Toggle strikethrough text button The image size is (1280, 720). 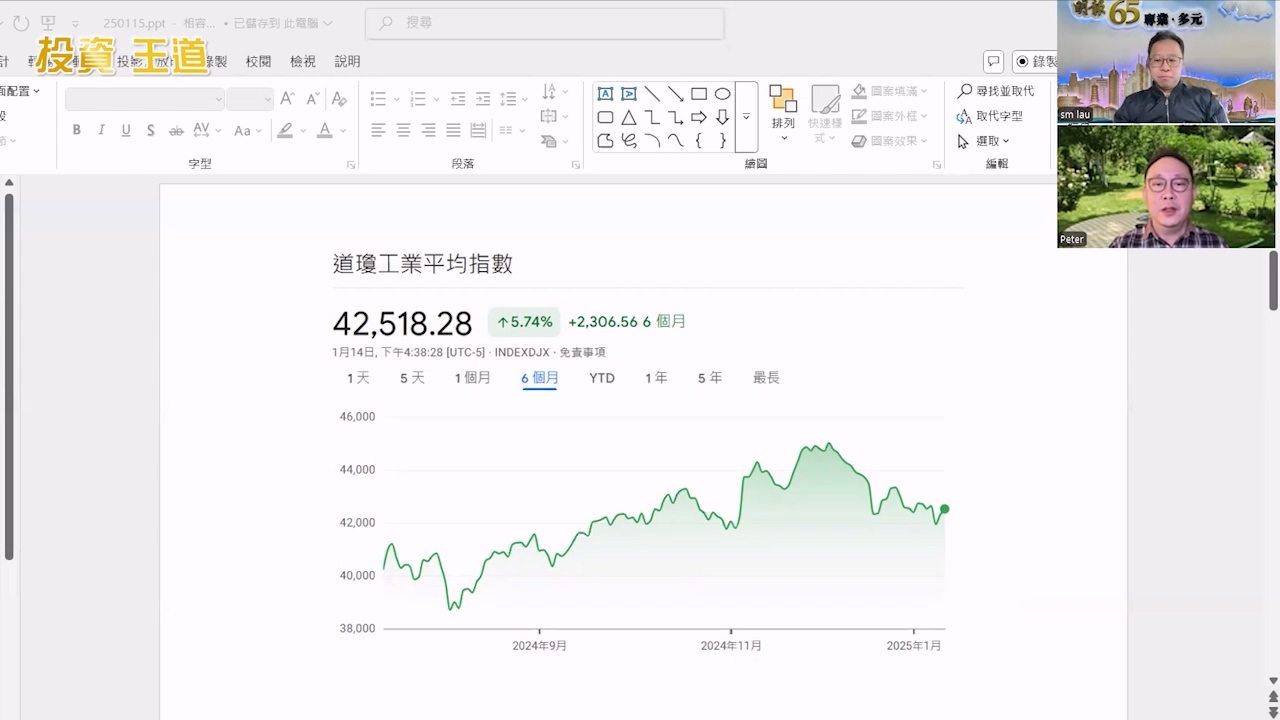pyautogui.click(x=176, y=130)
